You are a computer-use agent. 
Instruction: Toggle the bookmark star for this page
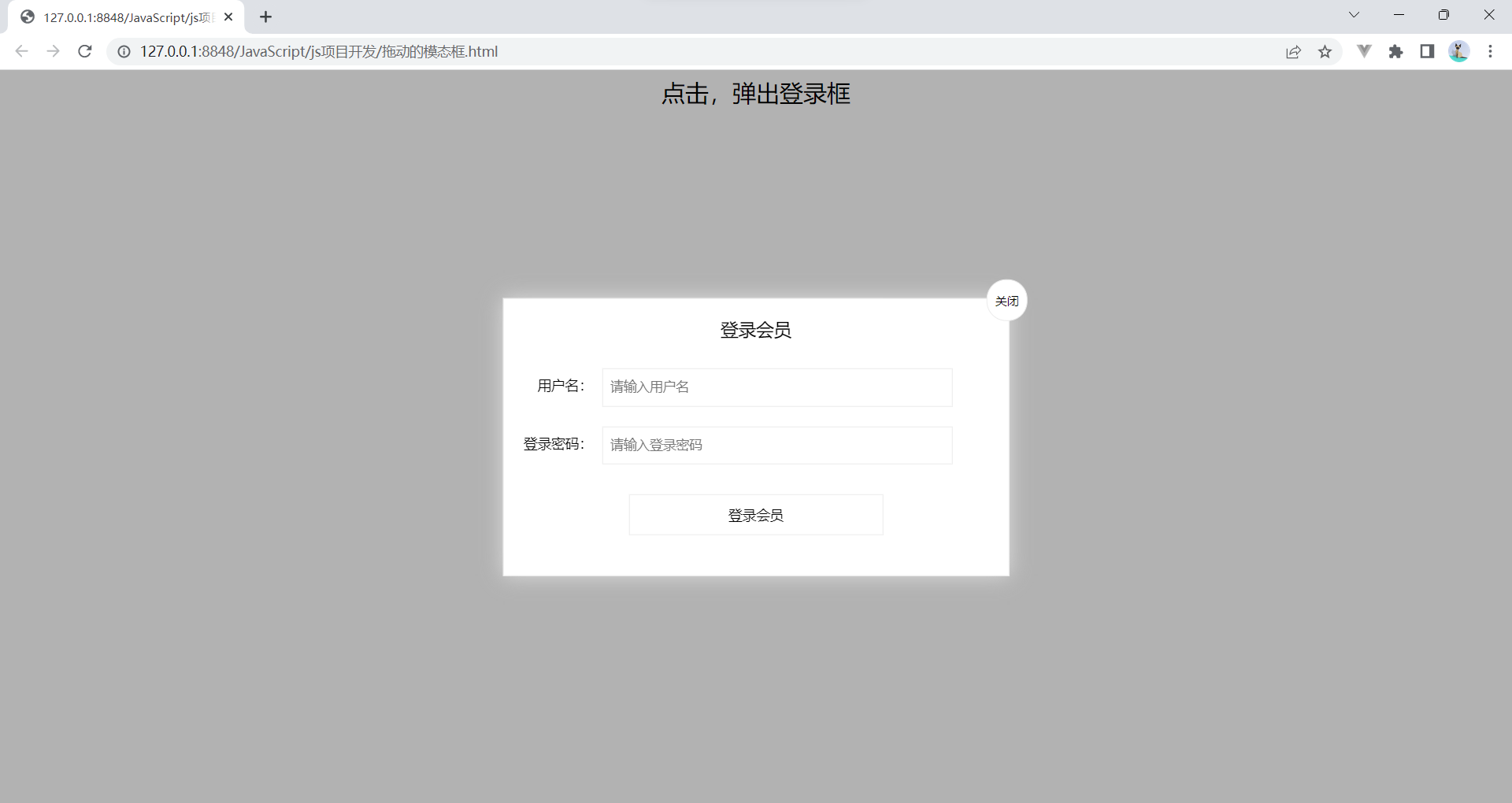pos(1325,51)
